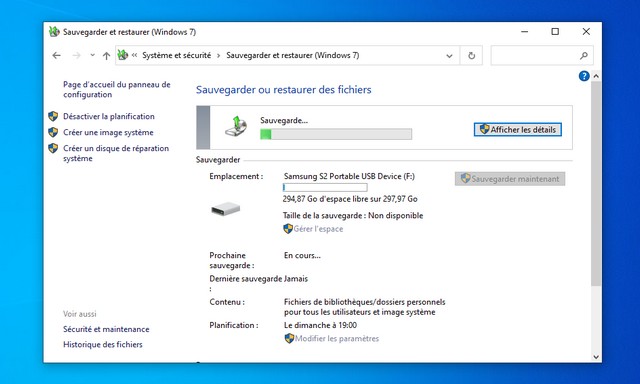The height and width of the screenshot is (384, 640).
Task: Click the window title bar app icon
Action: point(54,32)
